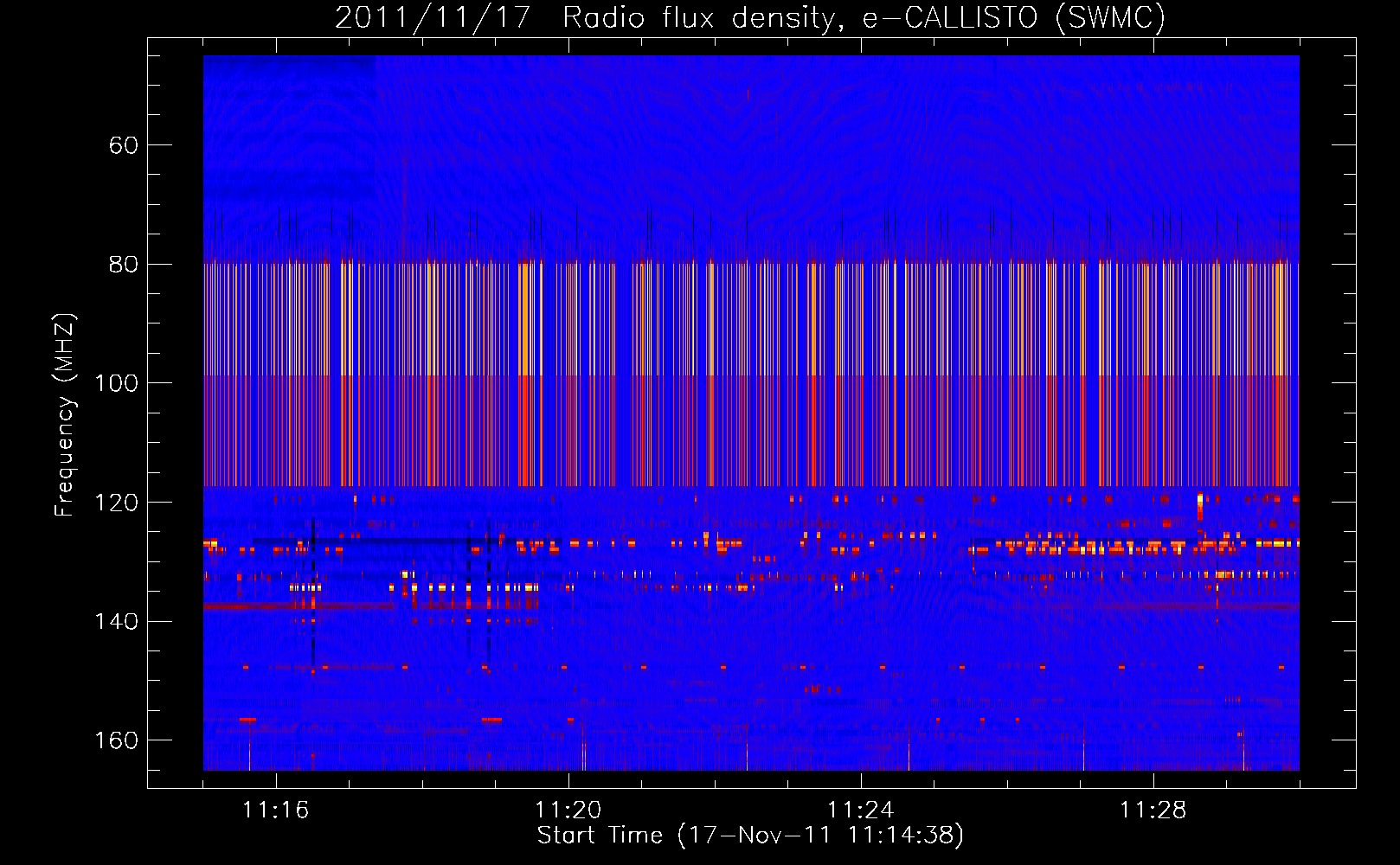Click the 100 frequency tick label
The height and width of the screenshot is (865, 1400).
[116, 383]
